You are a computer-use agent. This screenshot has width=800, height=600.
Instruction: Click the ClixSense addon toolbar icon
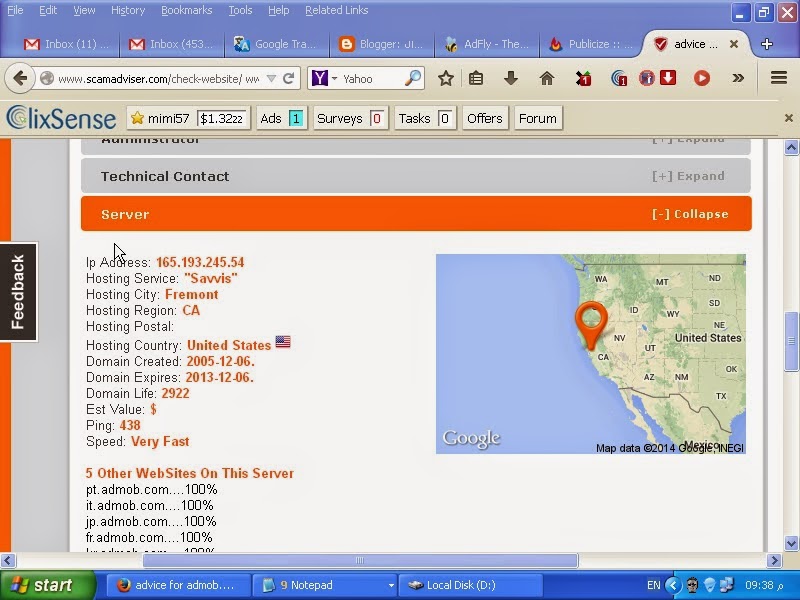click(619, 78)
